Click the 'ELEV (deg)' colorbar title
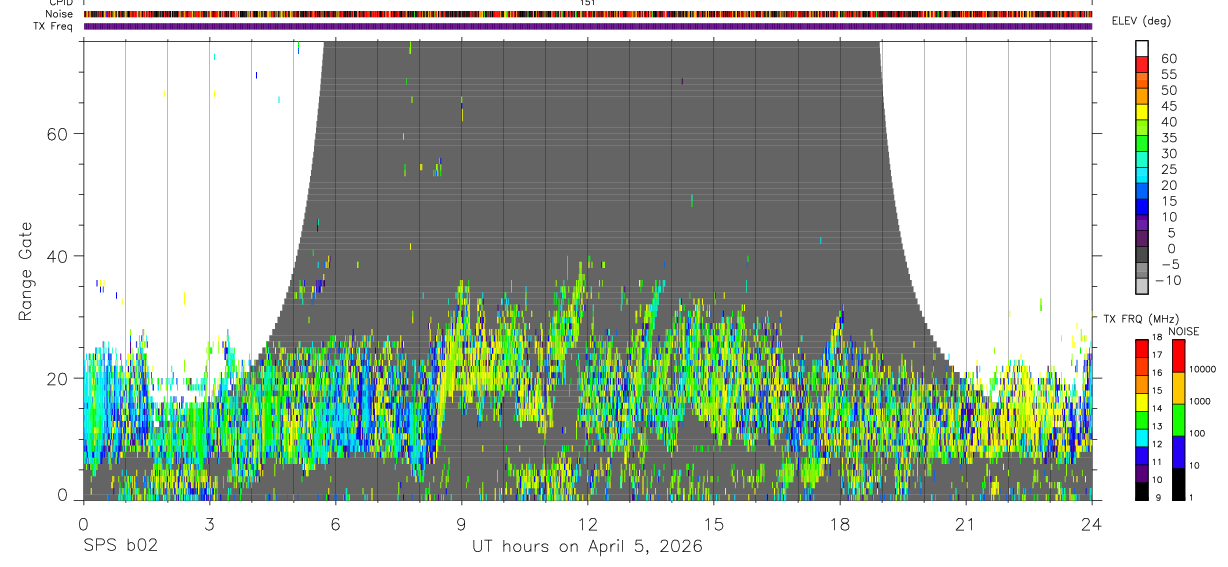 1141,21
